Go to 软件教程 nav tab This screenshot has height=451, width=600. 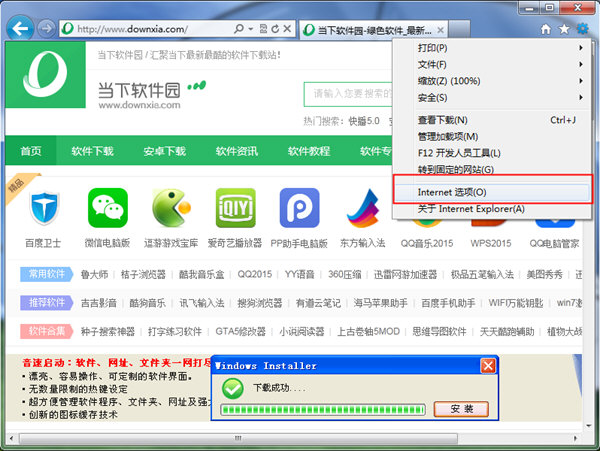point(309,151)
